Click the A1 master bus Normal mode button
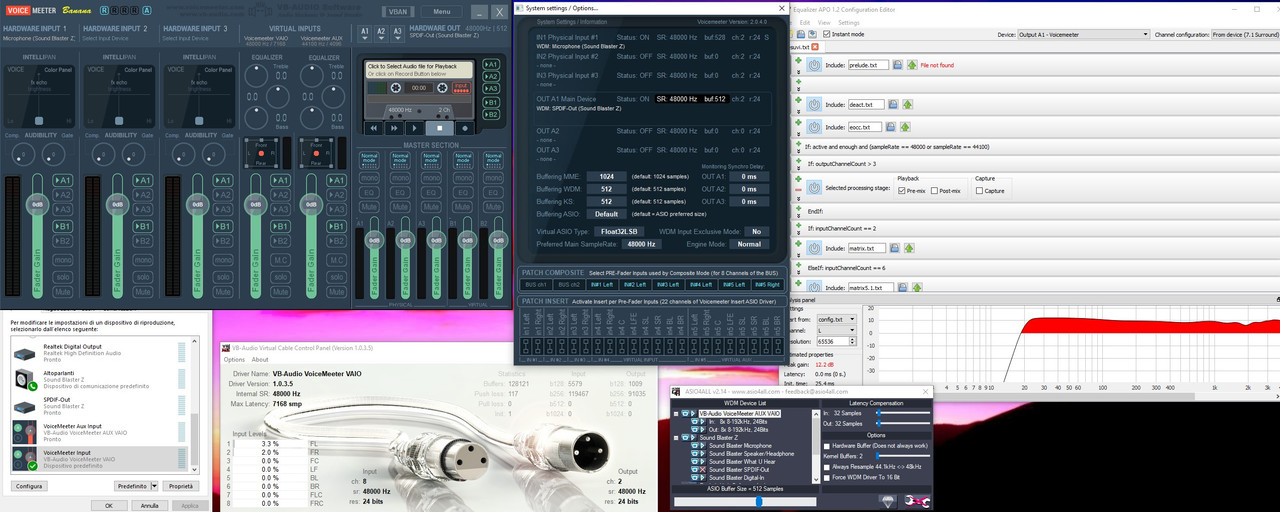This screenshot has height=512, width=1280. click(370, 158)
